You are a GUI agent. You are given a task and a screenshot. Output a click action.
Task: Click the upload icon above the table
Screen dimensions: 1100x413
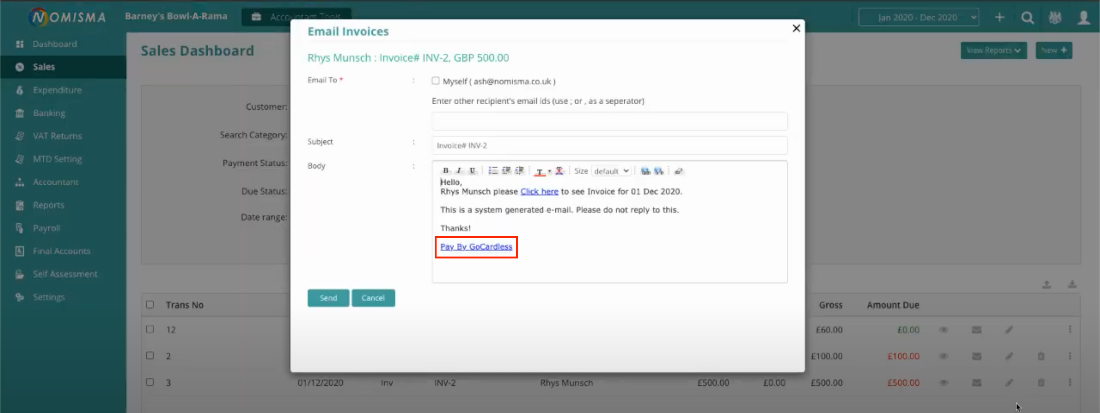1046,284
